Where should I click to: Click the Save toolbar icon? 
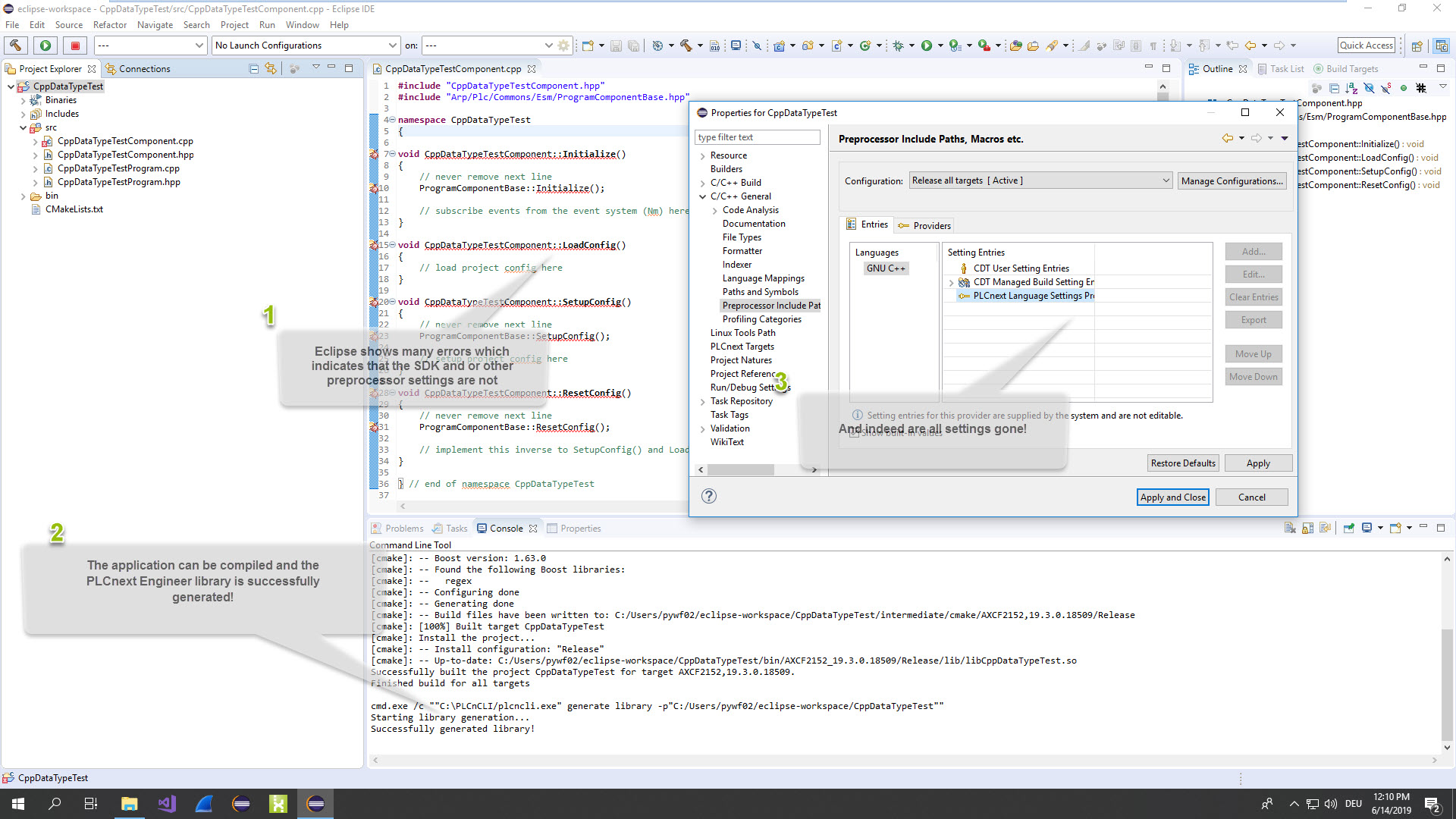(x=617, y=45)
